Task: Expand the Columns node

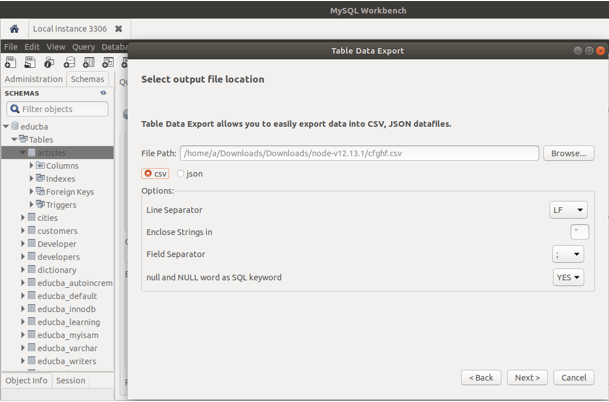Action: coord(31,165)
